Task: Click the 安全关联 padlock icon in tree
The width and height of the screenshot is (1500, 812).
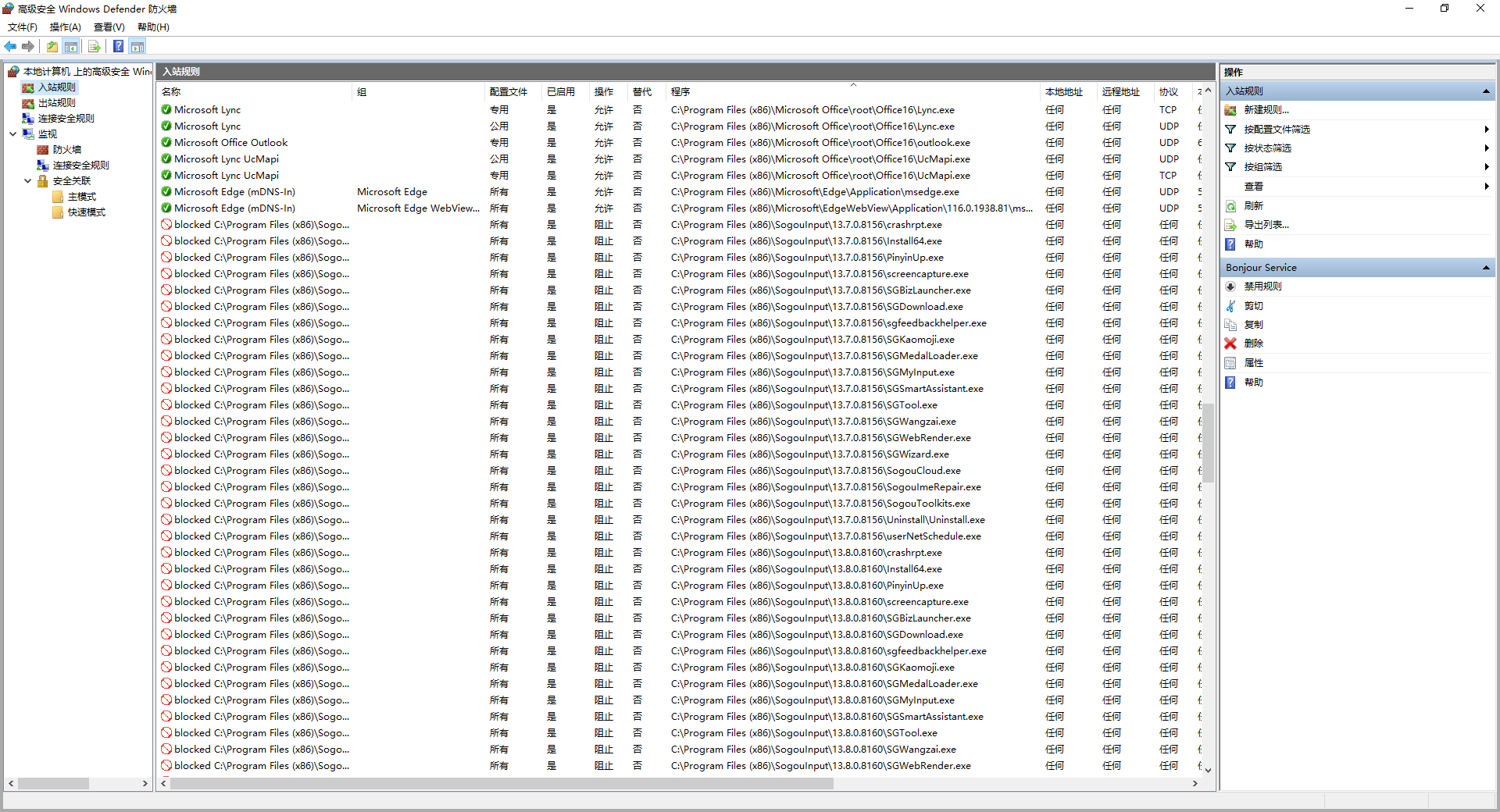Action: coord(43,181)
